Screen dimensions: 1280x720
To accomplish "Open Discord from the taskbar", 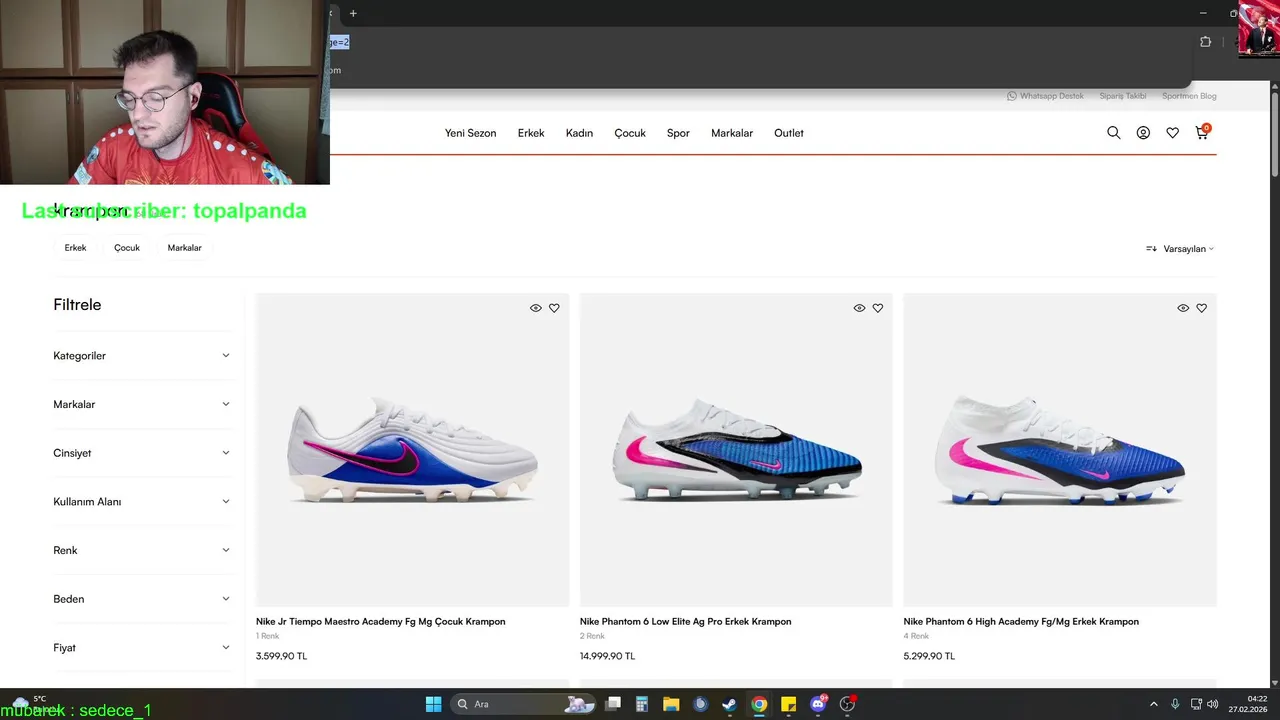I will [x=818, y=704].
